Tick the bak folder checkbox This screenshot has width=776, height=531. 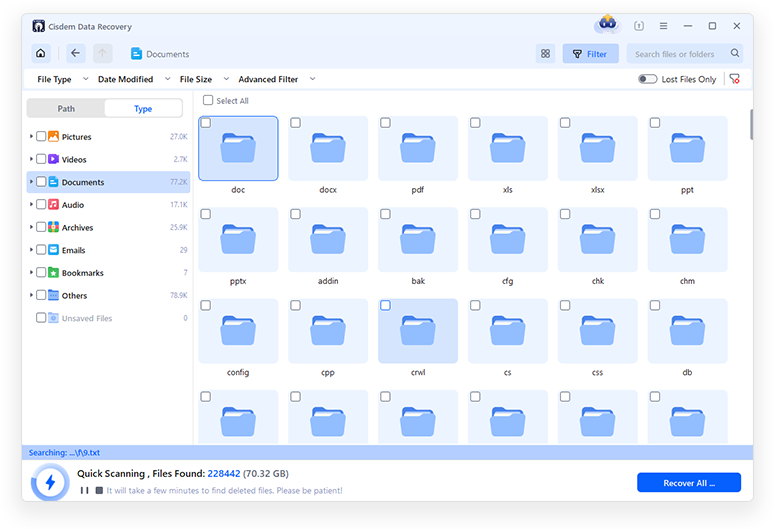coord(386,214)
